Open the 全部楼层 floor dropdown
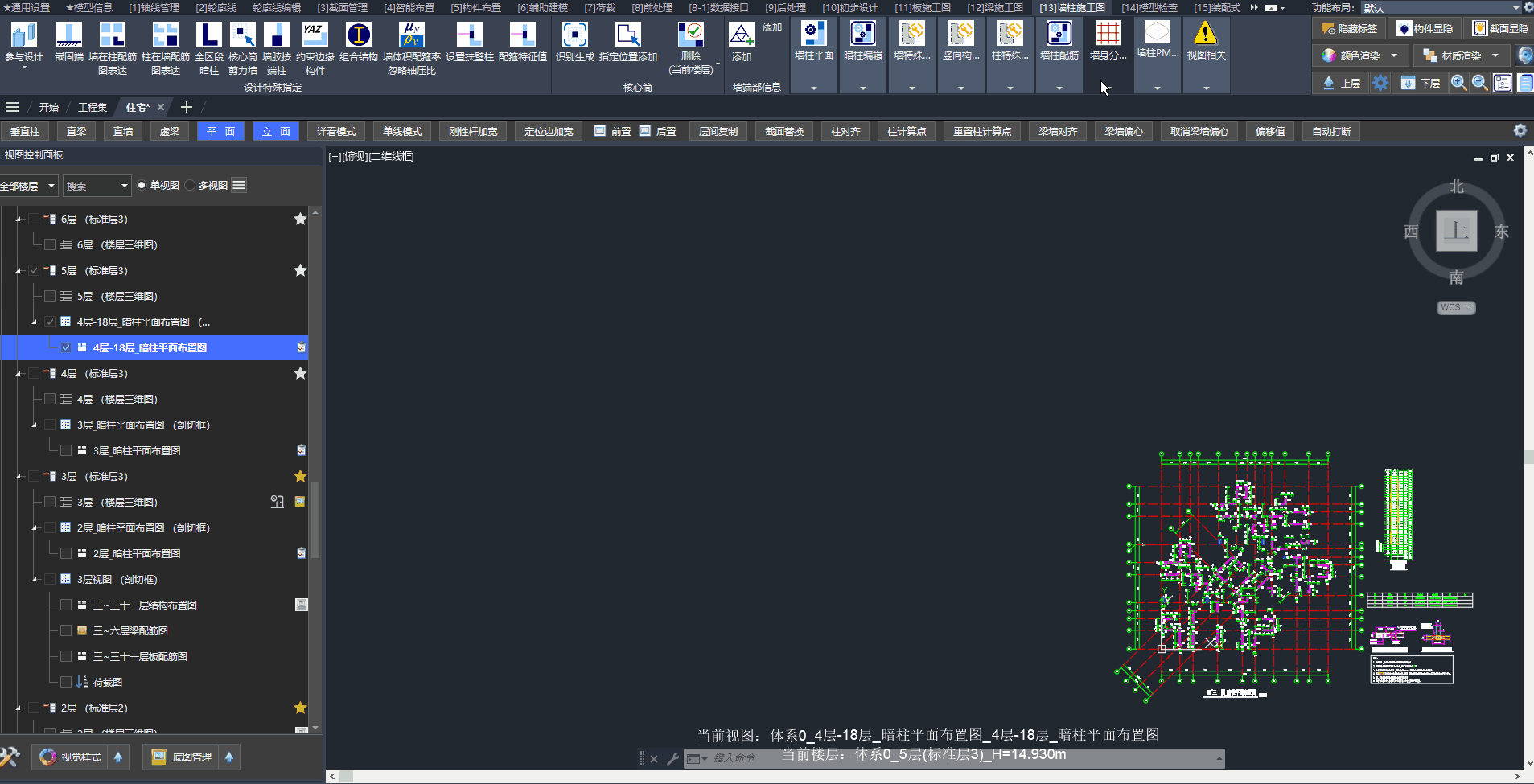The height and width of the screenshot is (784, 1534). [29, 186]
